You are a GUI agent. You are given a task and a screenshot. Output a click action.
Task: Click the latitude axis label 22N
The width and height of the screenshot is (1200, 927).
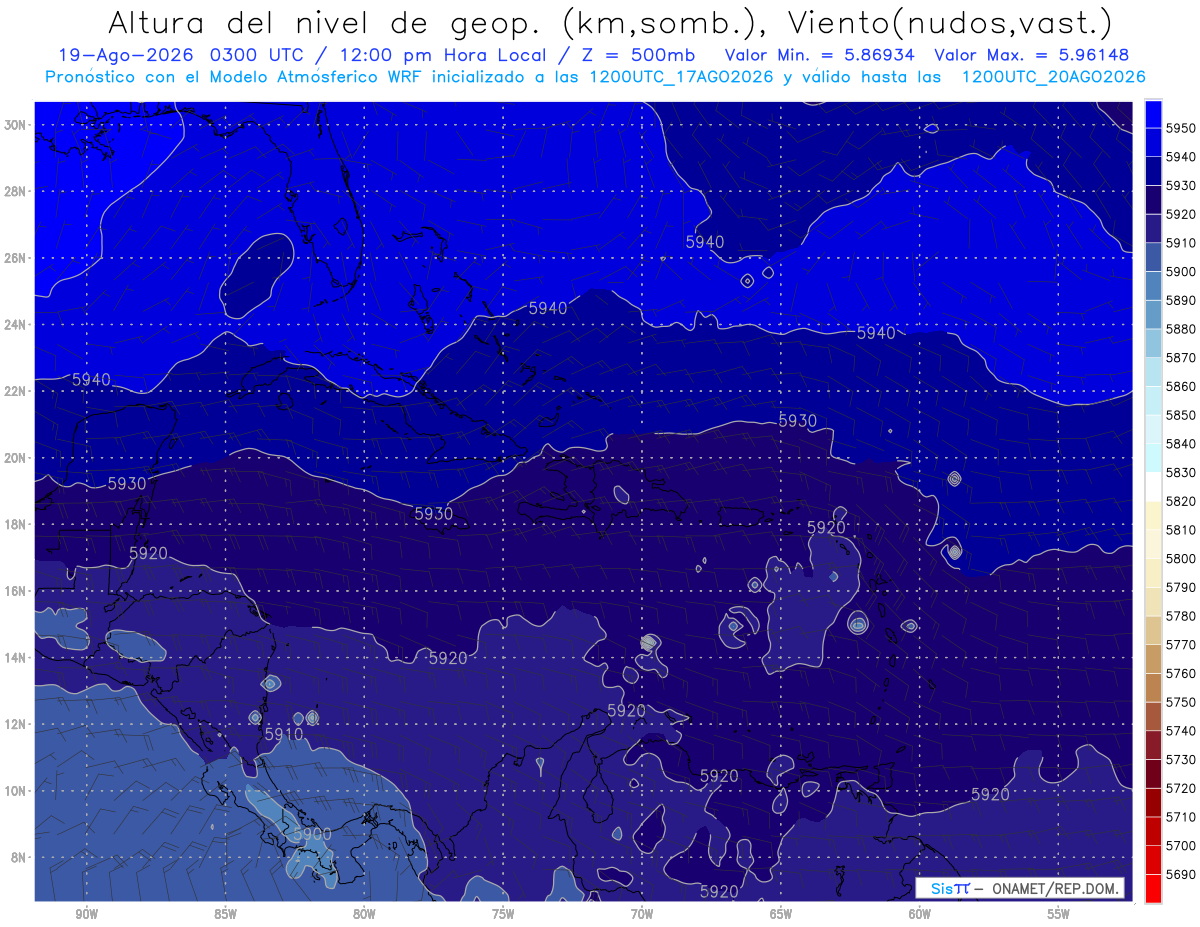pyautogui.click(x=17, y=391)
